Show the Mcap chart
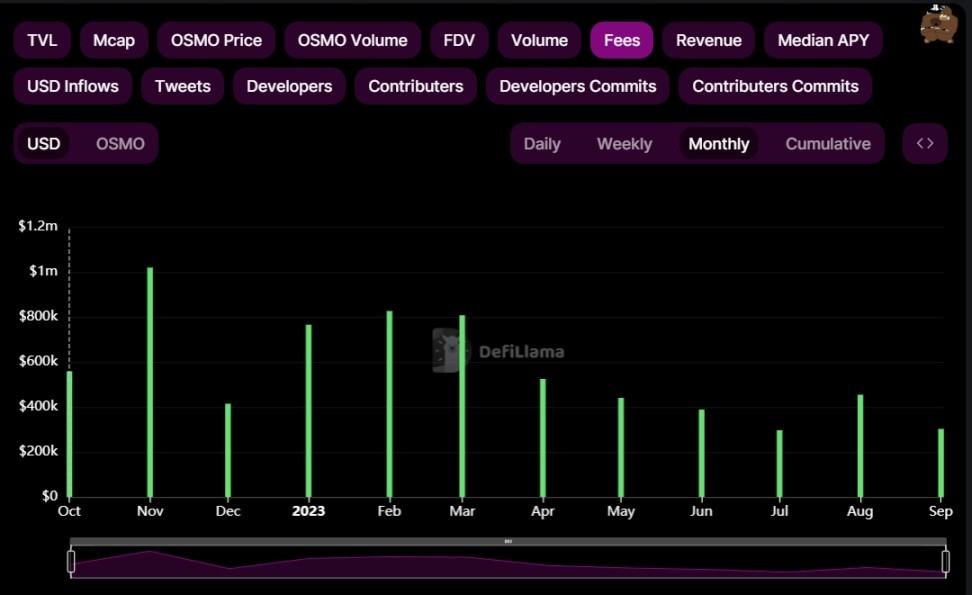This screenshot has width=972, height=595. pyautogui.click(x=113, y=40)
